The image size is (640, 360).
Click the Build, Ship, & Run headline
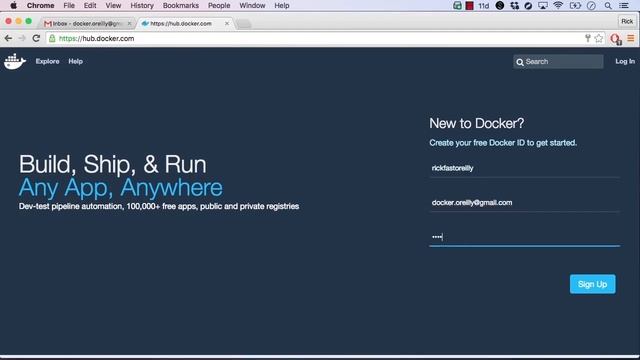tap(113, 164)
